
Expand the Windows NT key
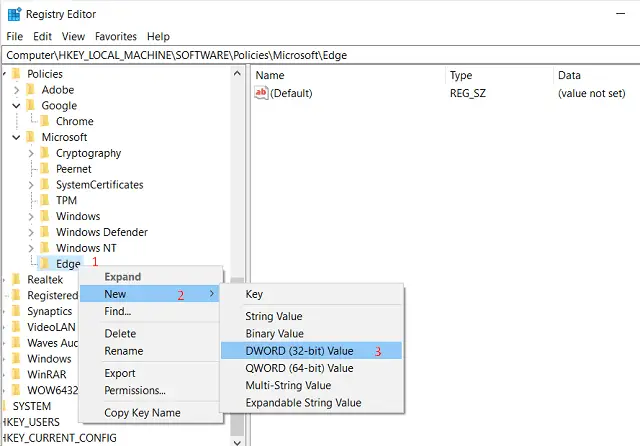coord(31,248)
